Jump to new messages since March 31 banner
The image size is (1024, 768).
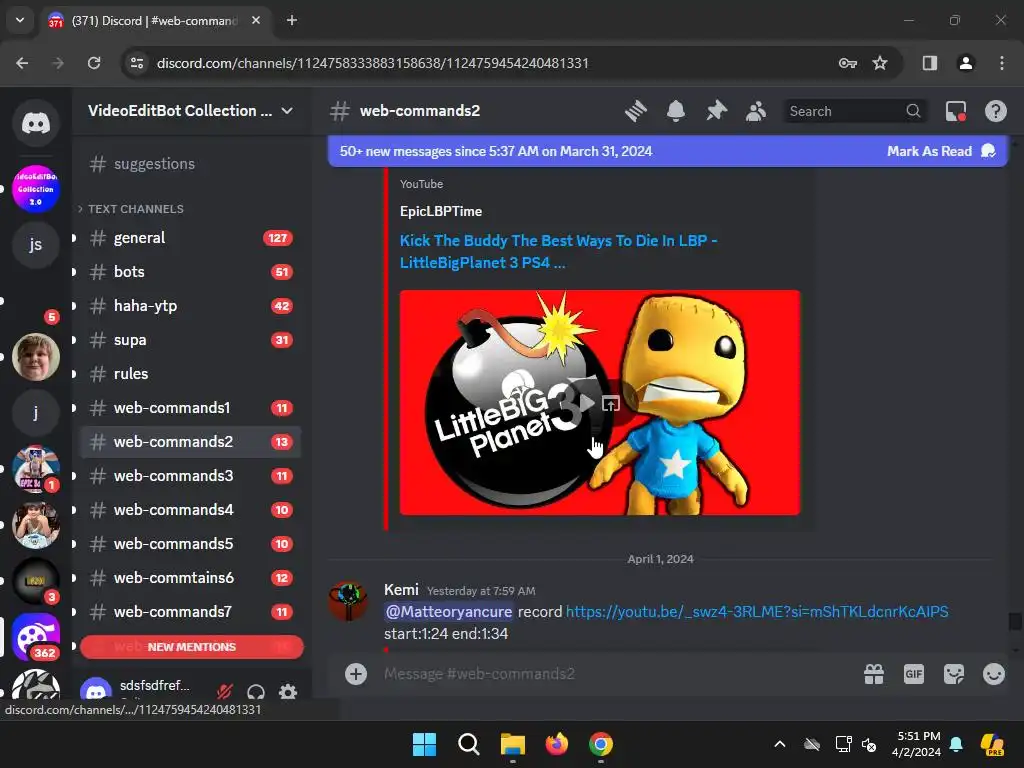[x=496, y=151]
